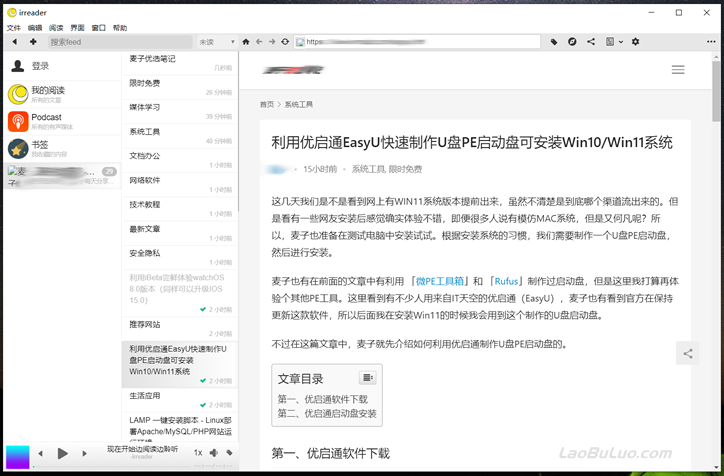Image resolution: width=724 pixels, height=476 pixels.
Task: Navigate back with the left arrow icon
Action: (259, 42)
